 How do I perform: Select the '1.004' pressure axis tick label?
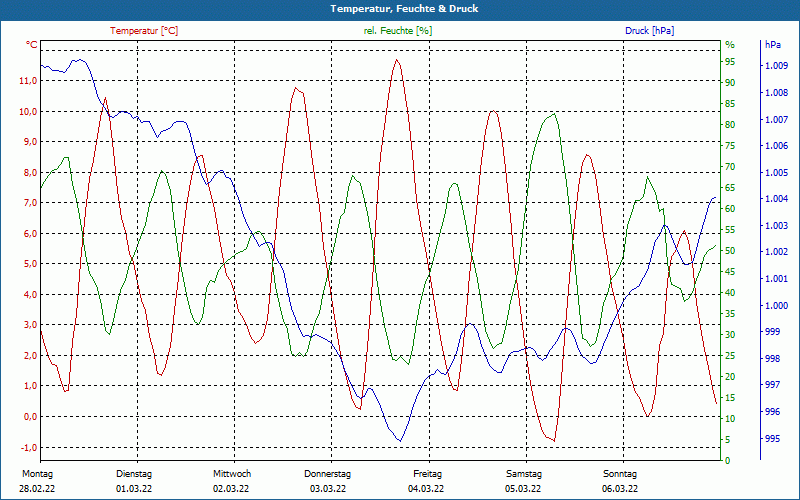tap(777, 198)
